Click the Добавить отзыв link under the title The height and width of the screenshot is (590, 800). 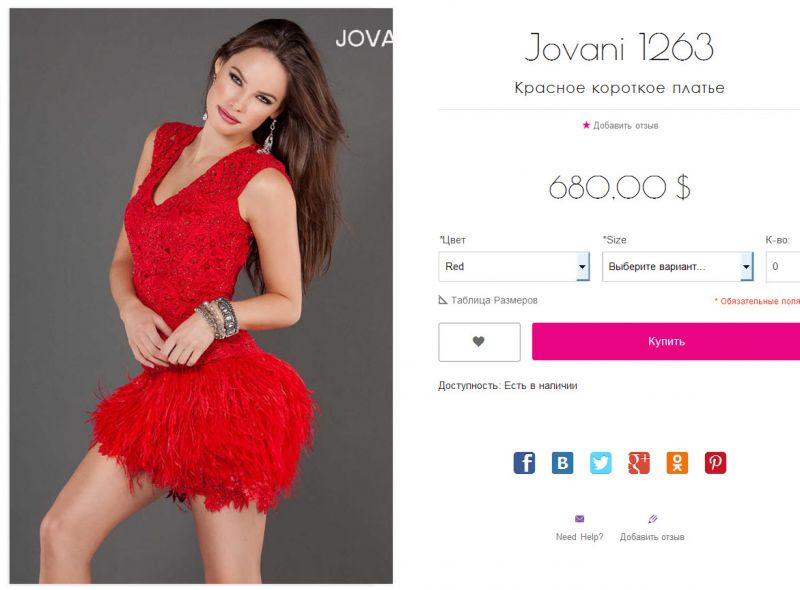[x=625, y=125]
